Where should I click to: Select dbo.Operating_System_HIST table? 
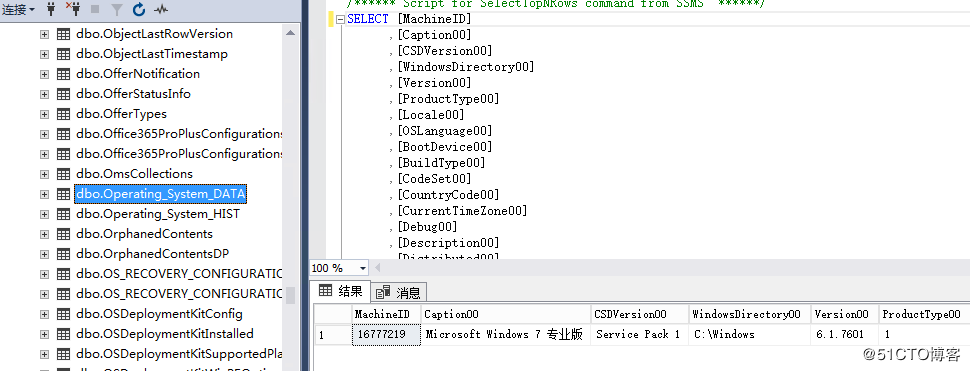158,214
